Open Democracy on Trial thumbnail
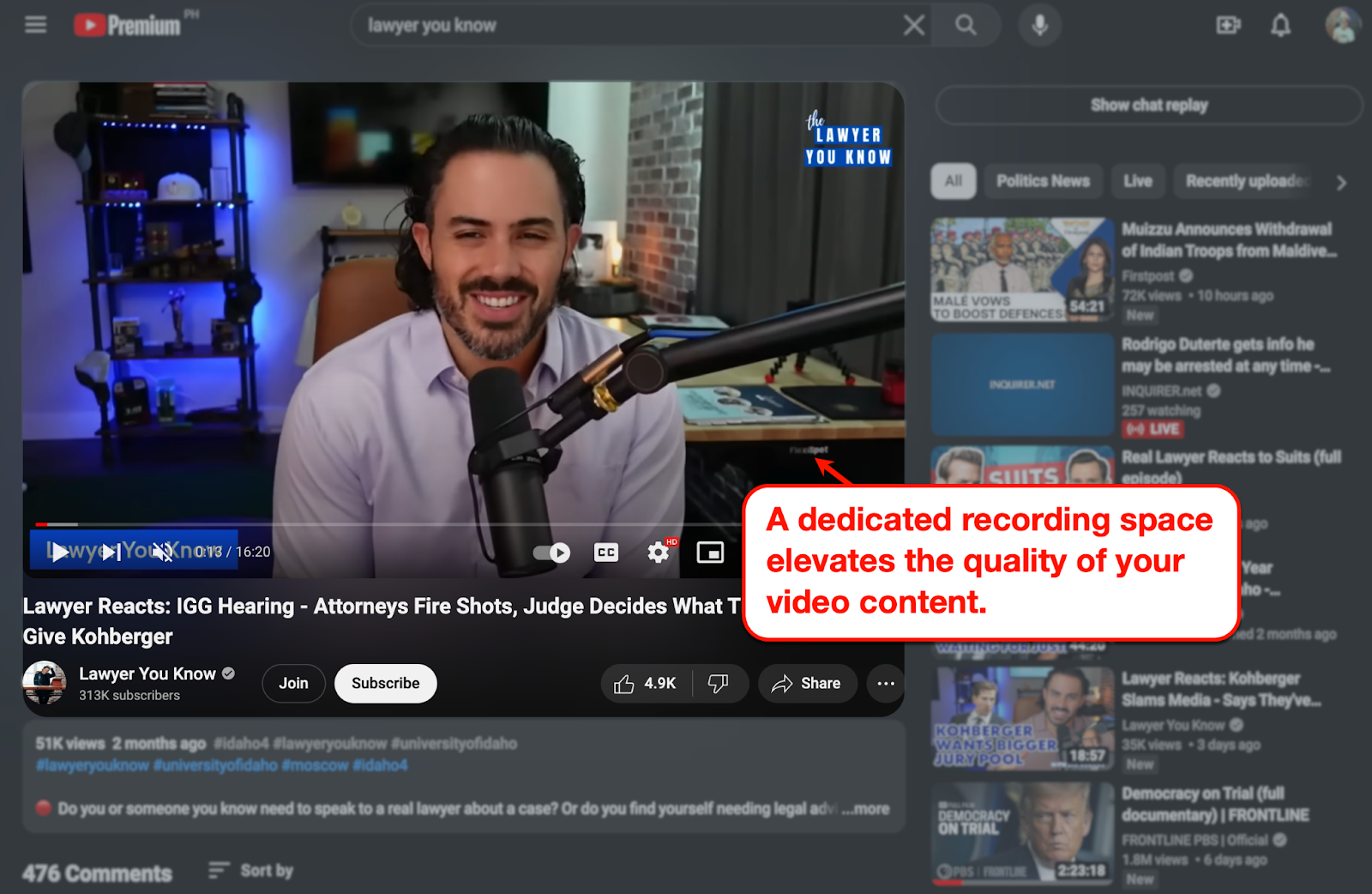The image size is (1372, 894). click(1022, 834)
